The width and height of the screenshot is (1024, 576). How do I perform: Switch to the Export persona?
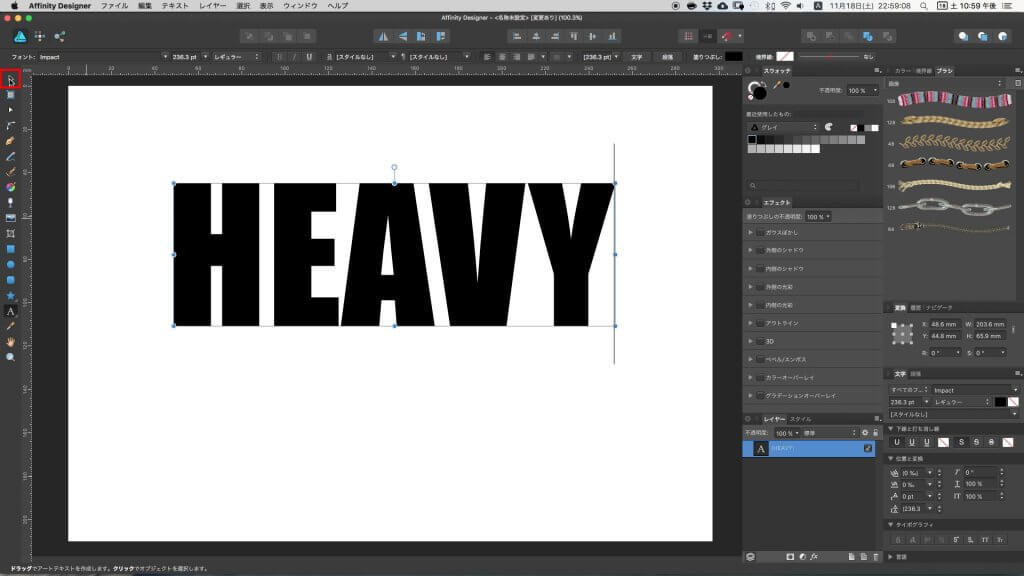coord(59,37)
